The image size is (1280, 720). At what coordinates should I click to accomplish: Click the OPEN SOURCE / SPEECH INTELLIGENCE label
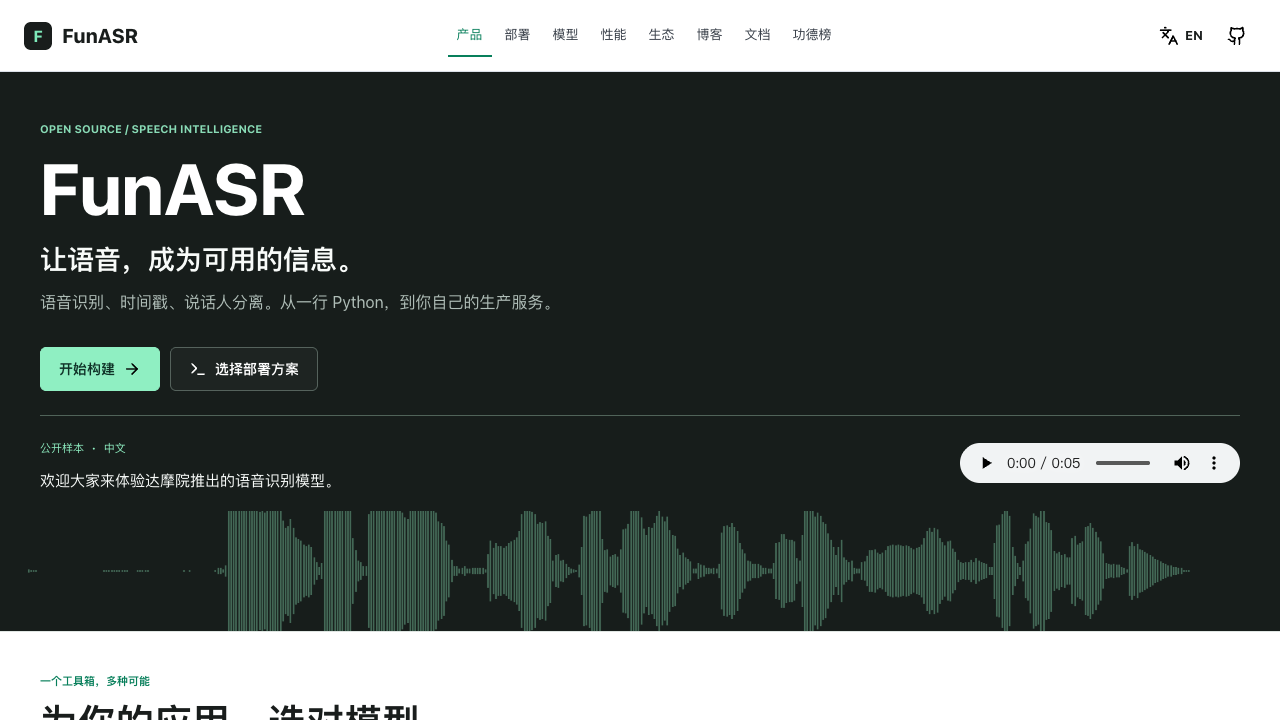pyautogui.click(x=151, y=129)
